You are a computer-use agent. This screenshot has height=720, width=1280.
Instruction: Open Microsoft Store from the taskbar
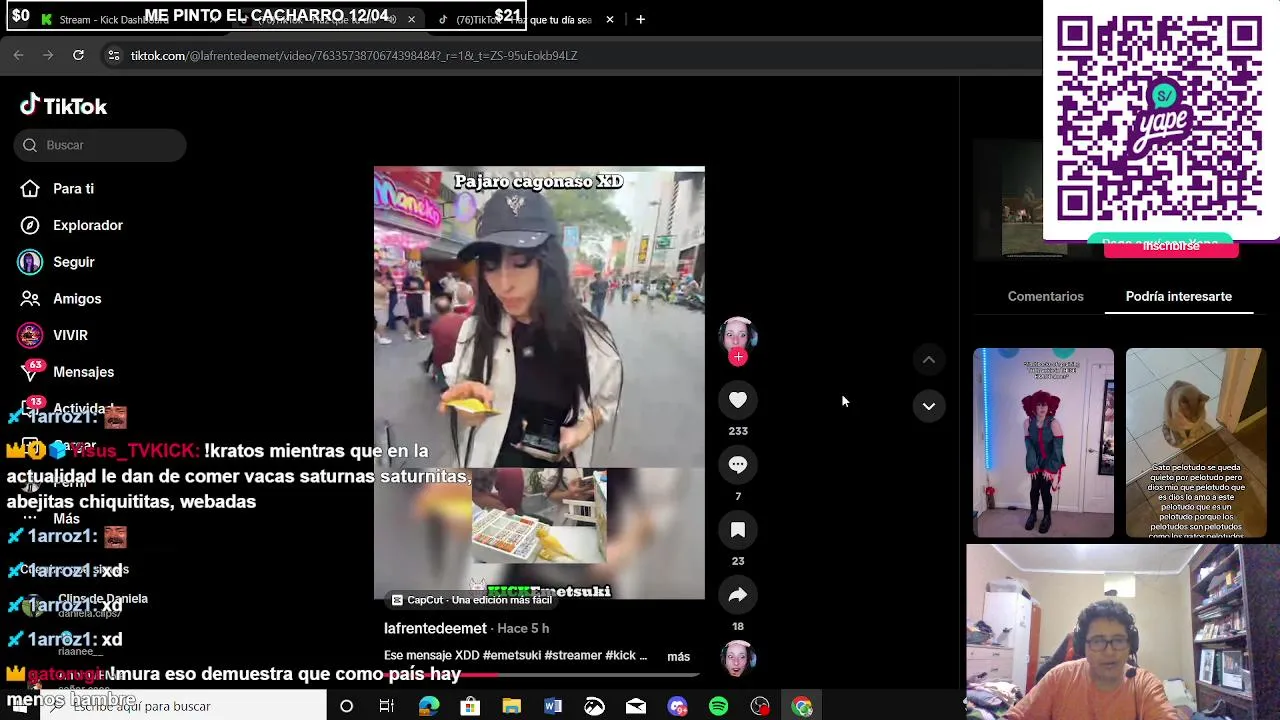coord(470,706)
